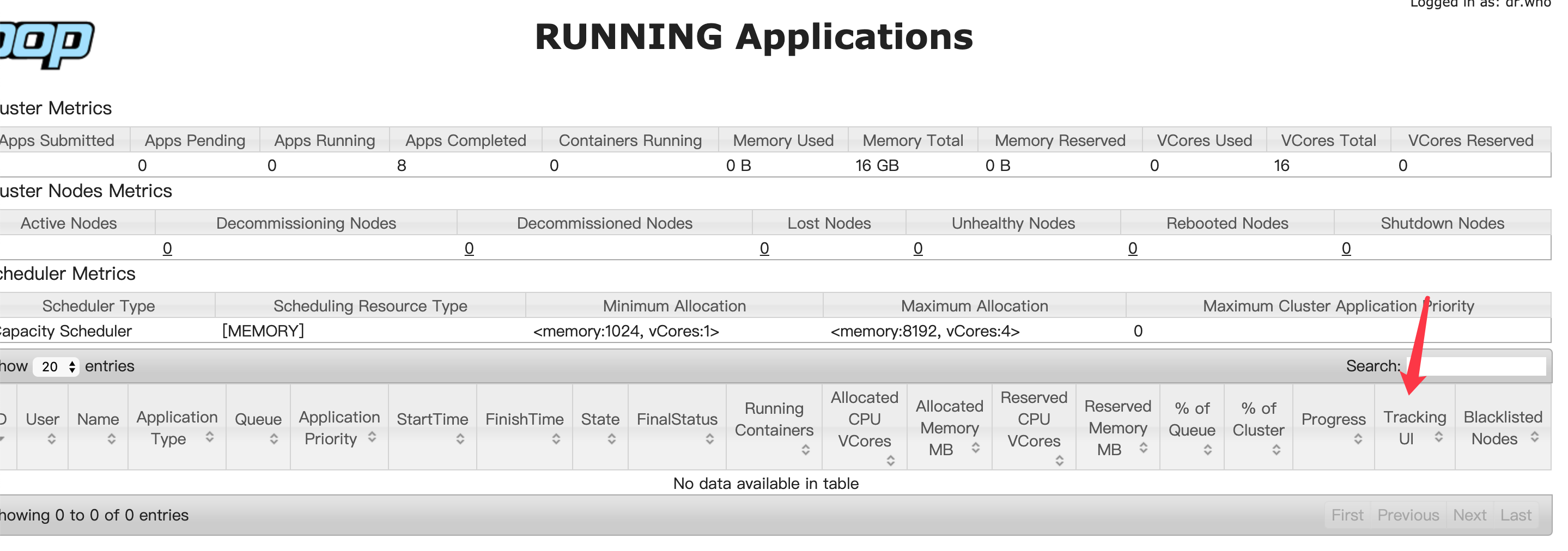Viewport: 1568px width, 551px height.
Task: Open the Lost Nodes count link
Action: point(764,249)
